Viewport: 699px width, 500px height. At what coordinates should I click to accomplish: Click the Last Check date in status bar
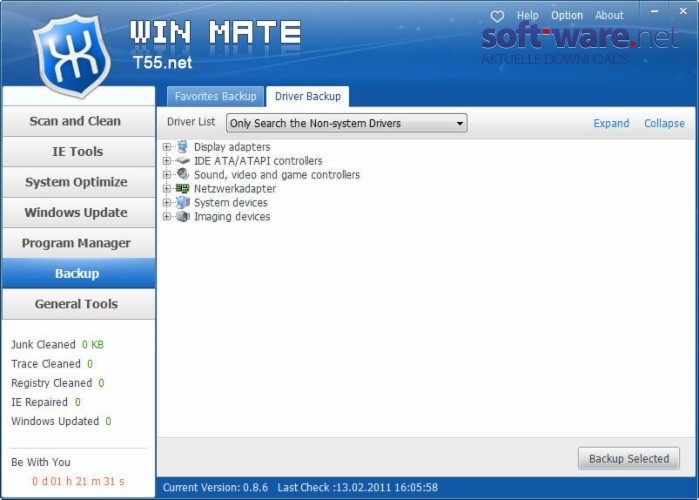(x=358, y=488)
